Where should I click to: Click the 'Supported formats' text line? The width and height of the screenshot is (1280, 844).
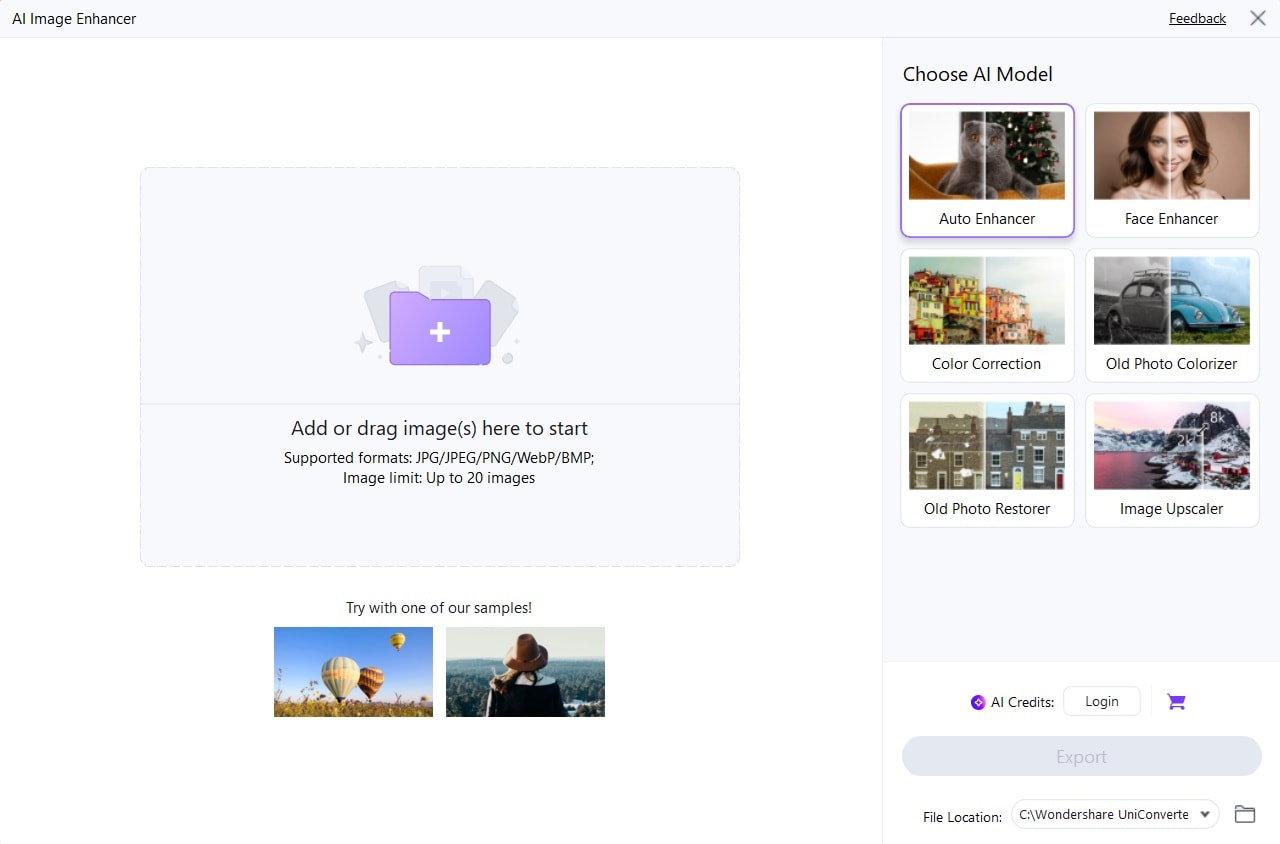[x=439, y=458]
